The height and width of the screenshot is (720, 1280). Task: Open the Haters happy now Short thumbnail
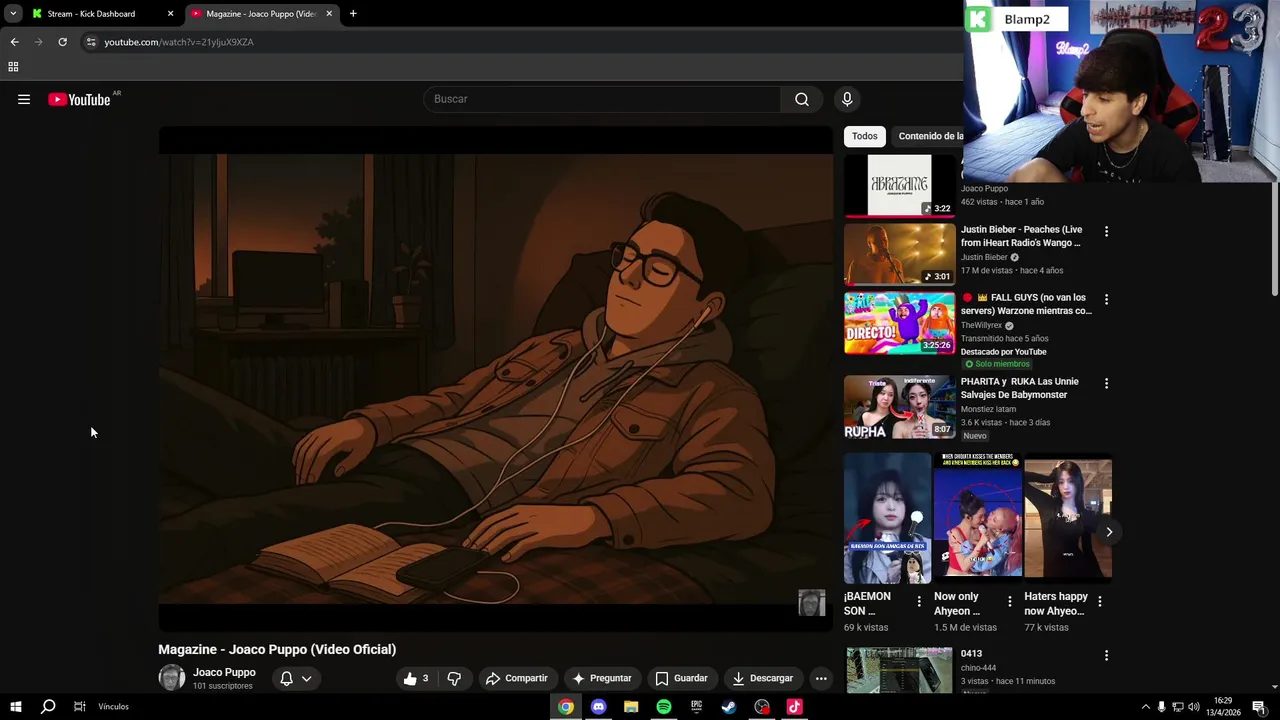(x=1068, y=518)
